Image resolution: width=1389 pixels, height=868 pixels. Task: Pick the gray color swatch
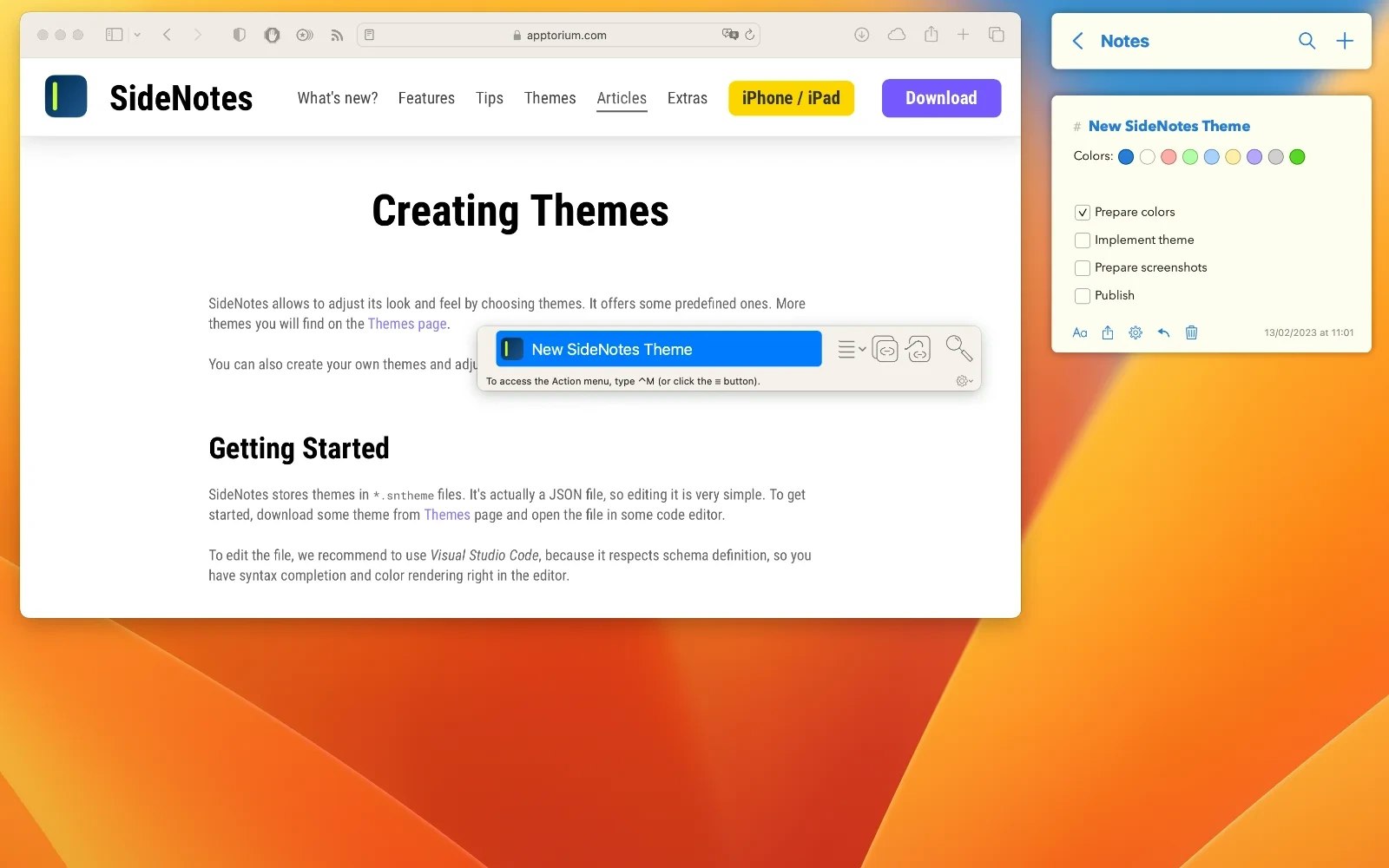pos(1275,157)
